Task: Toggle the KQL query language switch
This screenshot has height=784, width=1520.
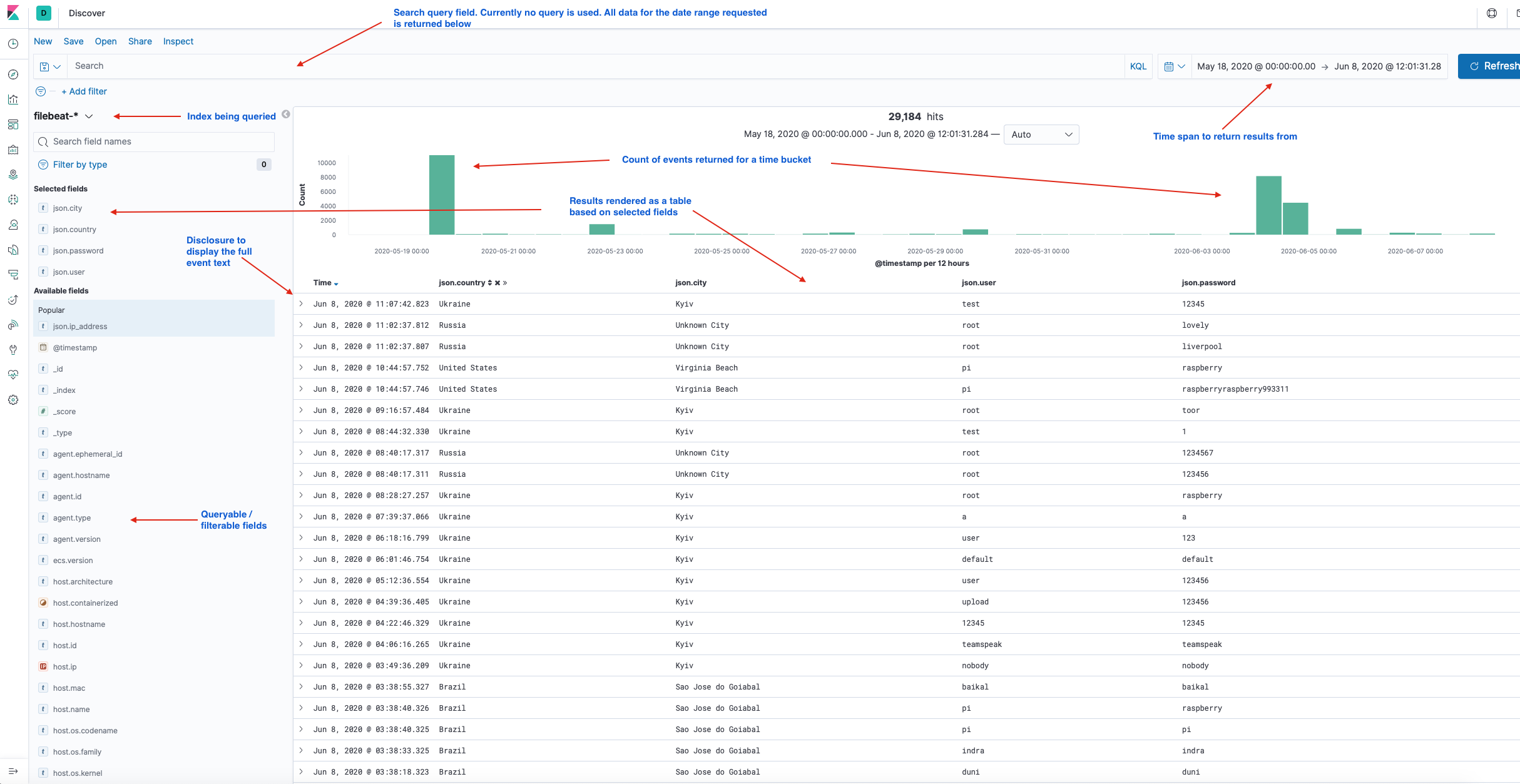Action: coord(1138,66)
